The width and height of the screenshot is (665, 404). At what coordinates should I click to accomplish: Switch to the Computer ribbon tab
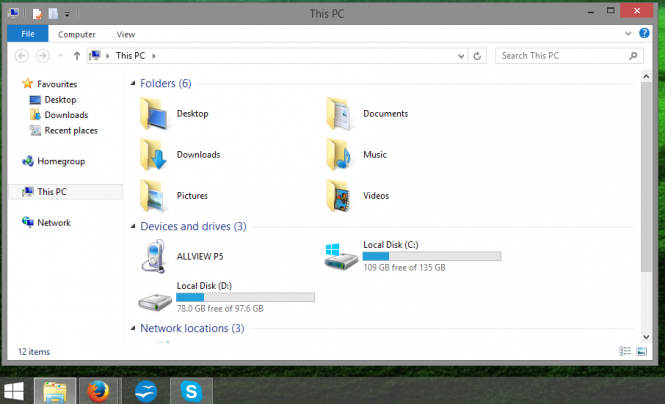tap(76, 34)
